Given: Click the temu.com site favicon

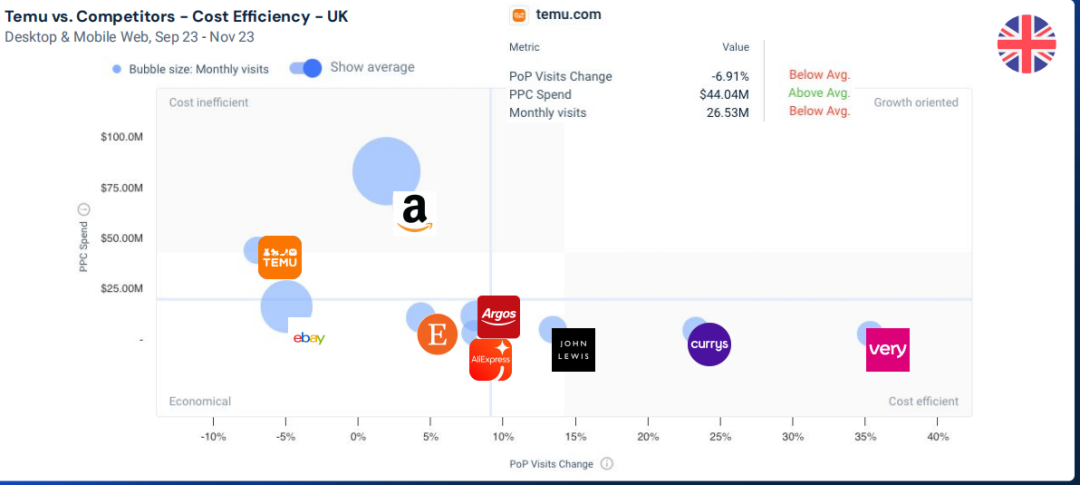Looking at the screenshot, I should point(518,15).
